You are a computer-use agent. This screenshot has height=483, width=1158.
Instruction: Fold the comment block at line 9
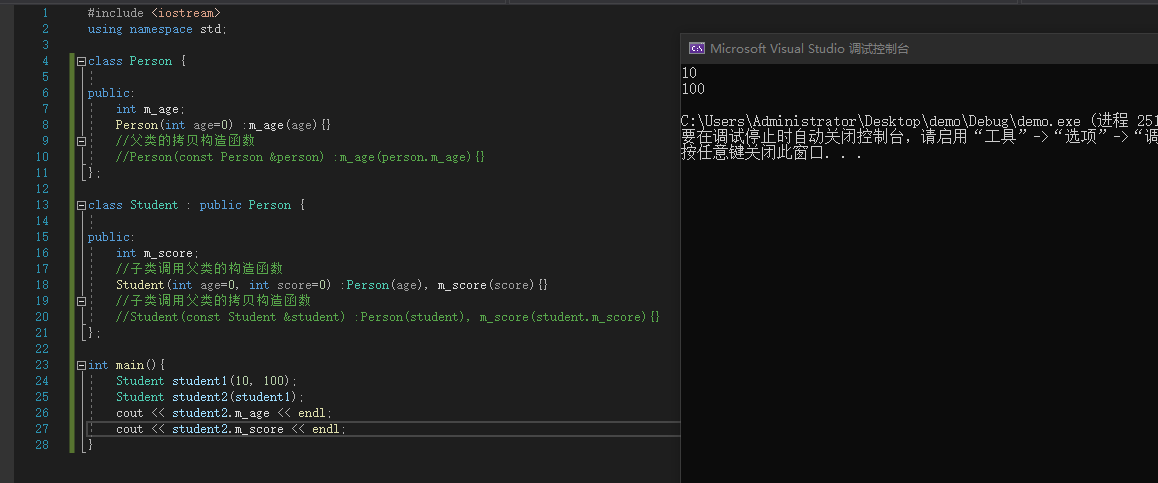pos(81,141)
